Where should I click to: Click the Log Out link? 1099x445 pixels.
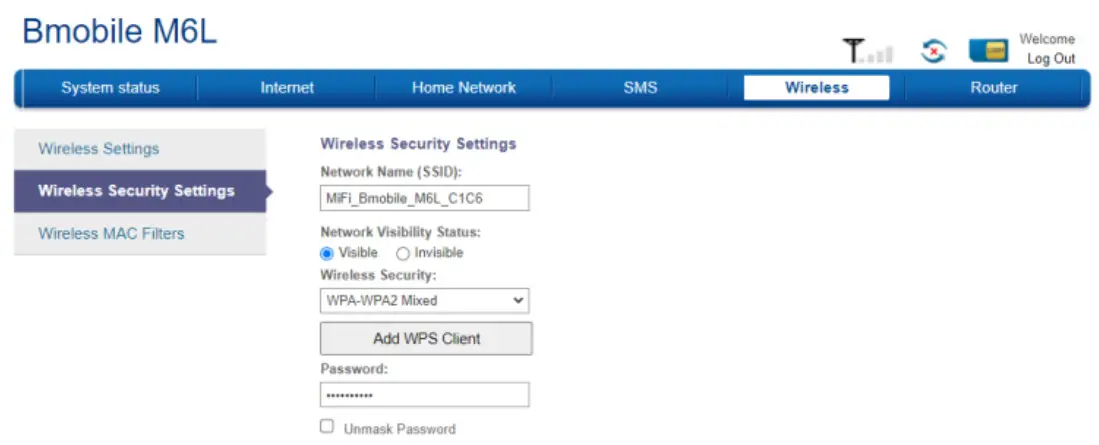[1050, 59]
